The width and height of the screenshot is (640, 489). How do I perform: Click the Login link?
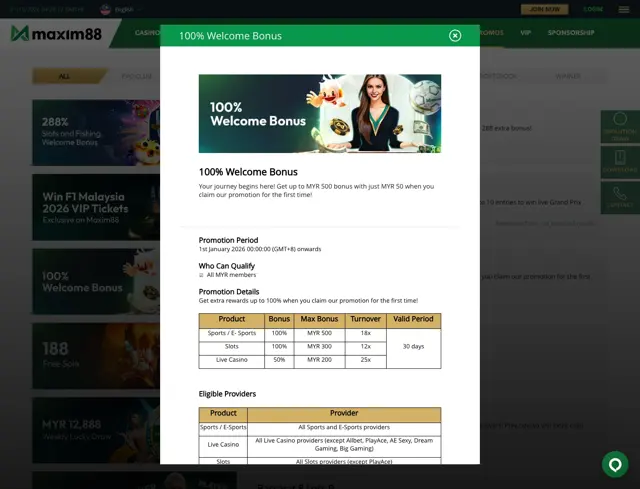pos(593,9)
